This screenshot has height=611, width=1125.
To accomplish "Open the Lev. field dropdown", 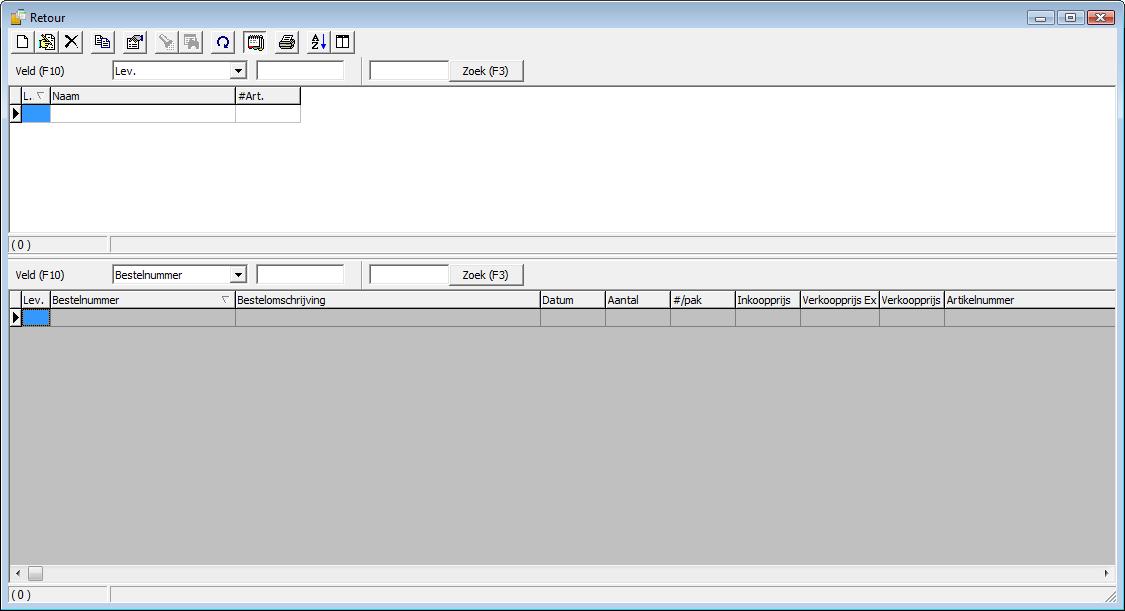I will pos(238,71).
